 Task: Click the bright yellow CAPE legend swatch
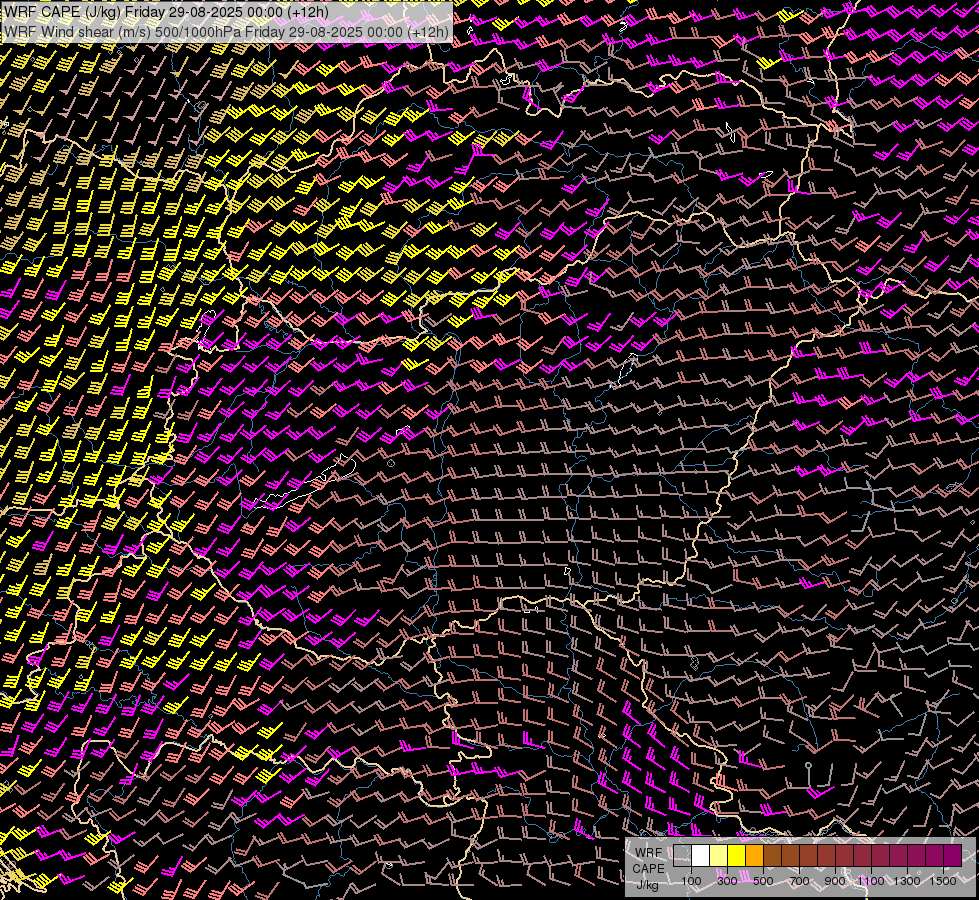(x=737, y=856)
